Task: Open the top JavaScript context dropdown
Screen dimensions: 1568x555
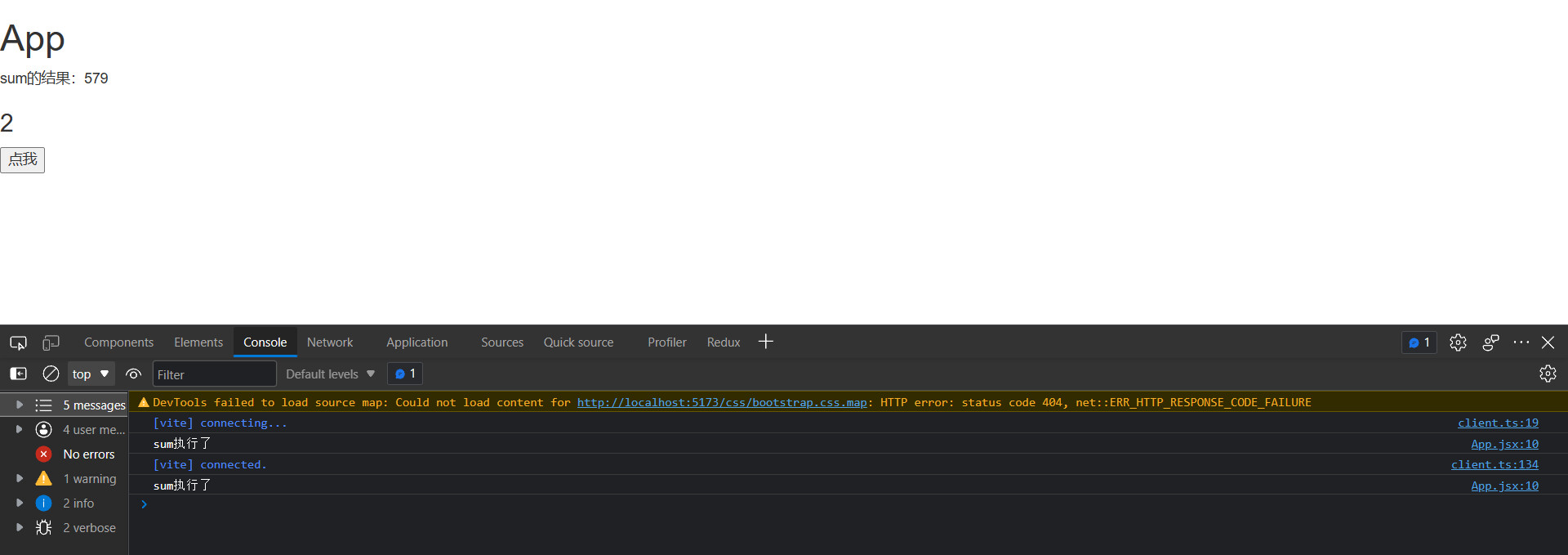Action: coord(91,374)
